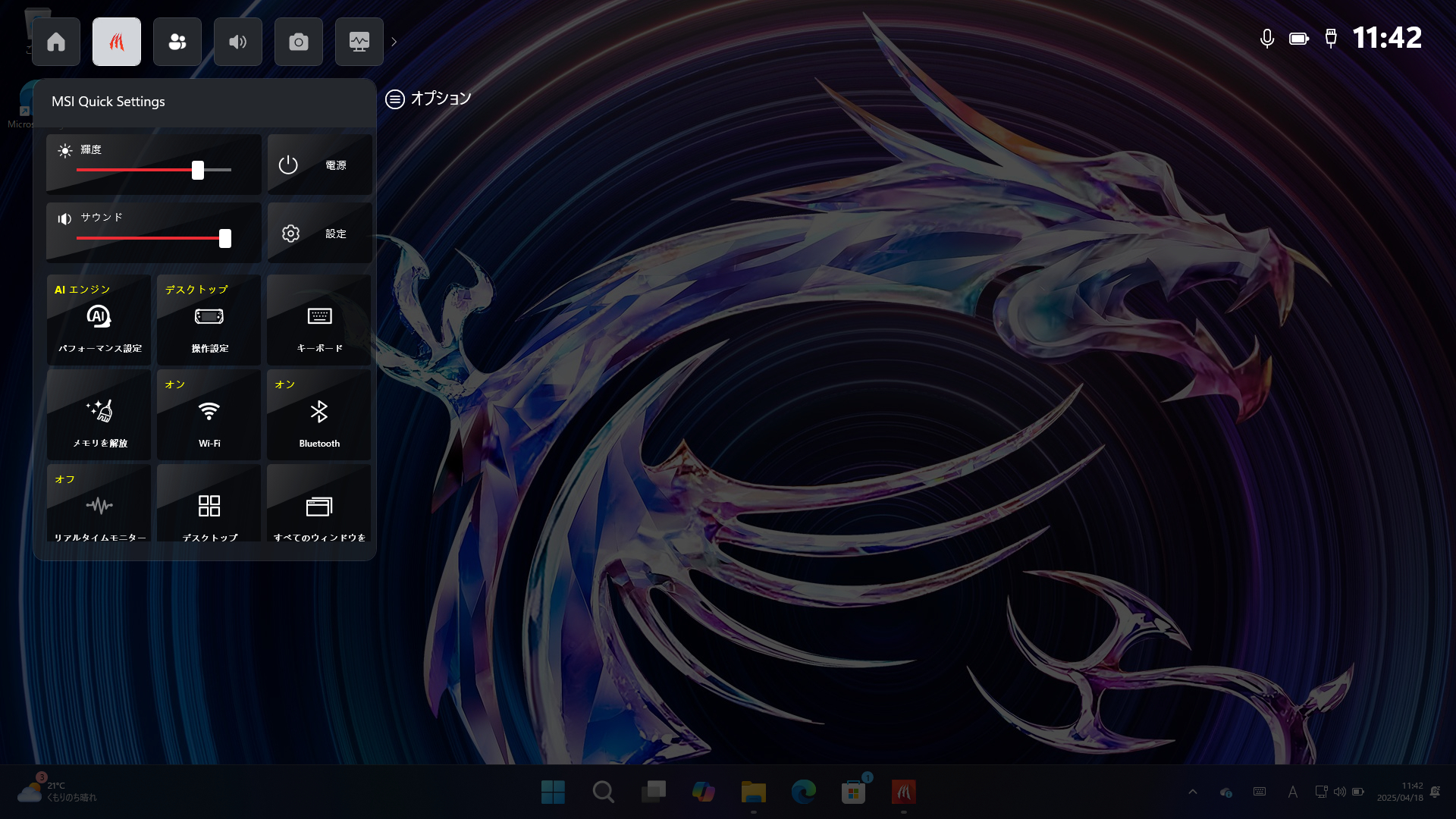Adjust the 輝度 brightness slider
The height and width of the screenshot is (819, 1456).
pos(198,170)
